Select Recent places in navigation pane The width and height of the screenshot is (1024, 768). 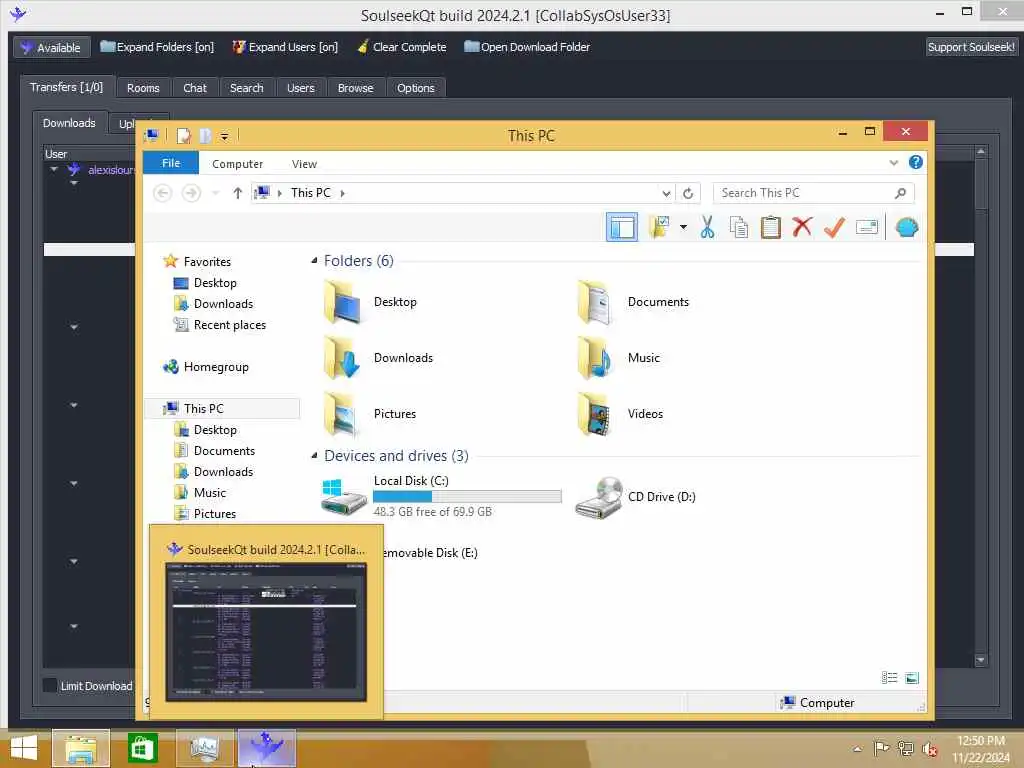(x=220, y=325)
